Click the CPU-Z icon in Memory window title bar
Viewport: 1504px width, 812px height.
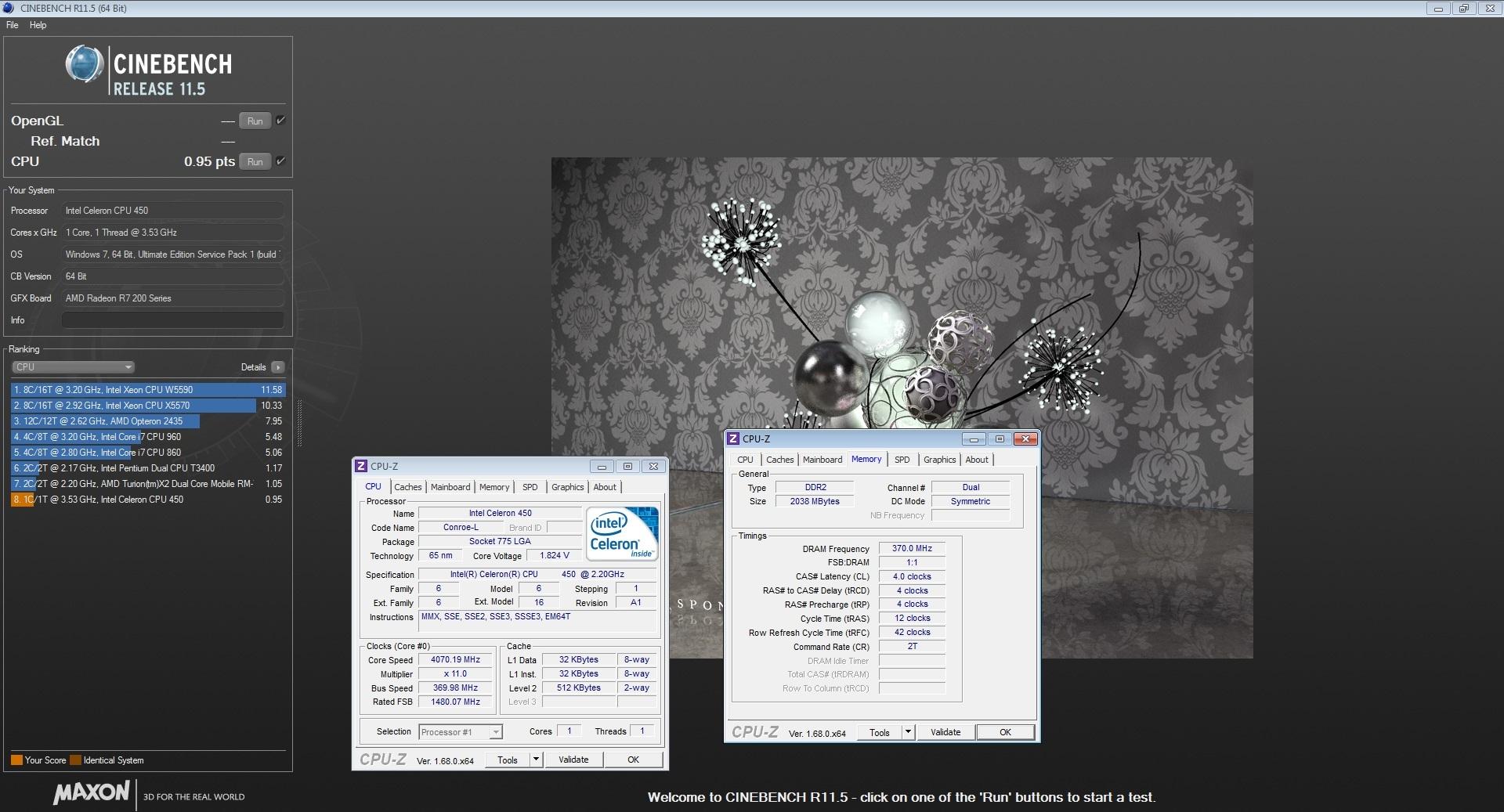click(x=733, y=438)
